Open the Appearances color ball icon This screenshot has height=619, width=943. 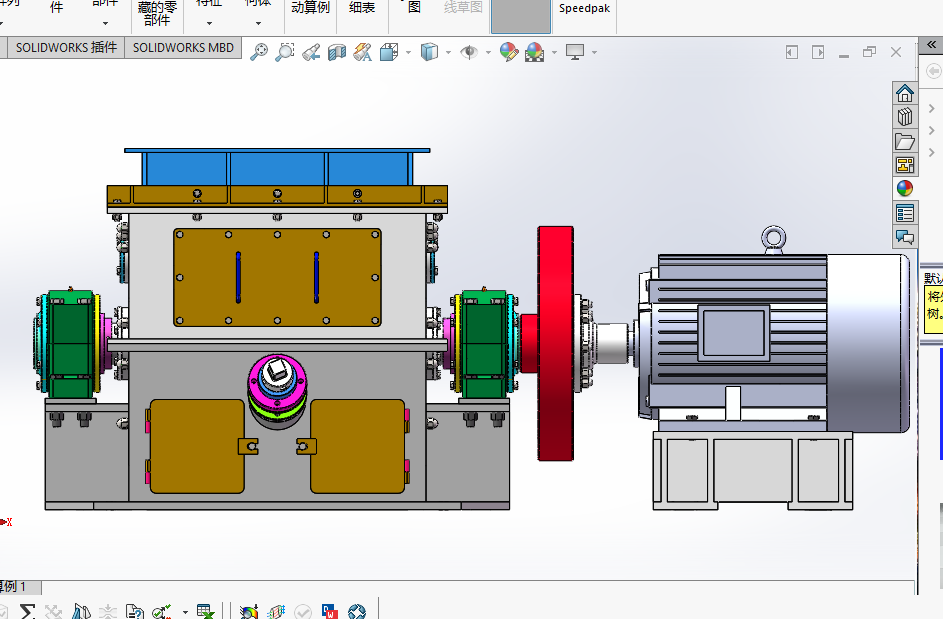pyautogui.click(x=905, y=188)
